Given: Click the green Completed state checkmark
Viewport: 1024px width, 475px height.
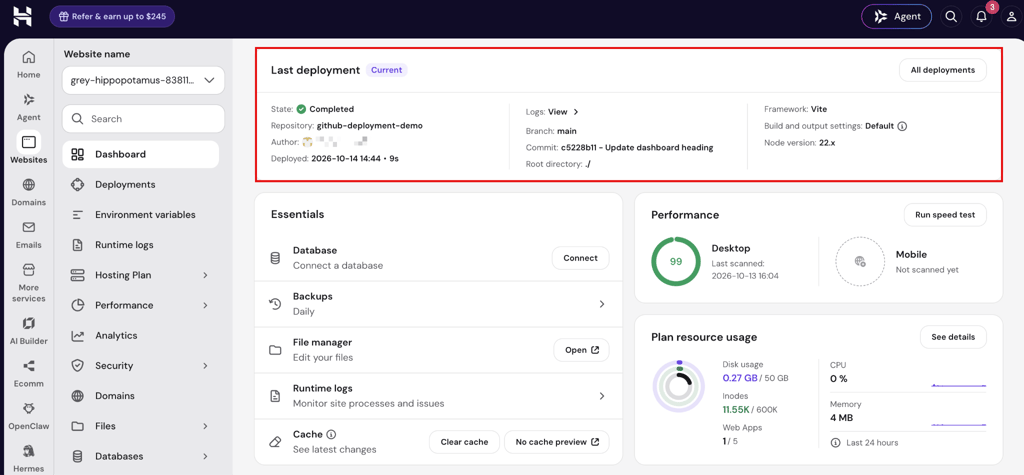Looking at the screenshot, I should click(x=301, y=109).
